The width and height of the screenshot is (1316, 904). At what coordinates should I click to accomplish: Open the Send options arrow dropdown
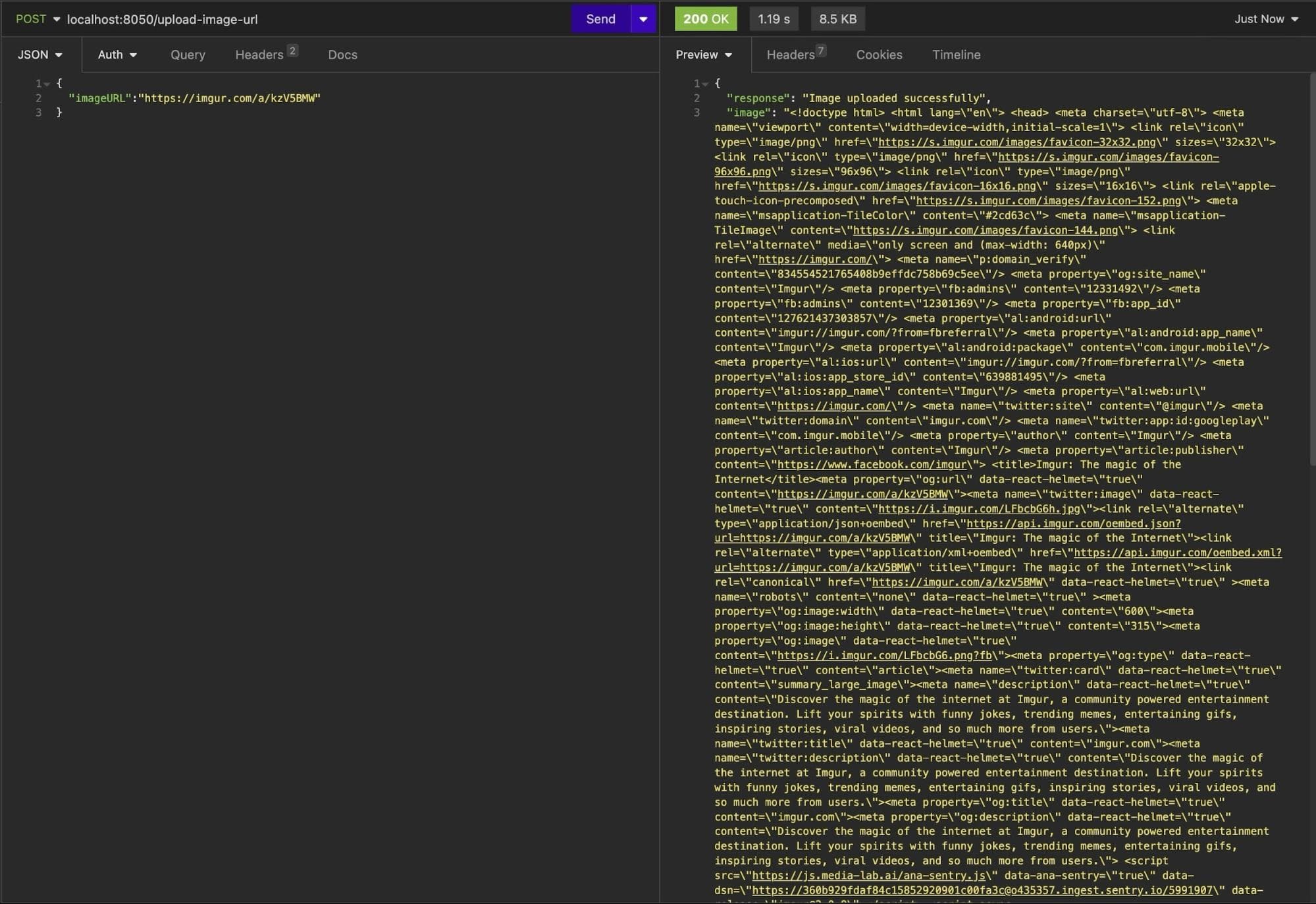click(x=643, y=19)
